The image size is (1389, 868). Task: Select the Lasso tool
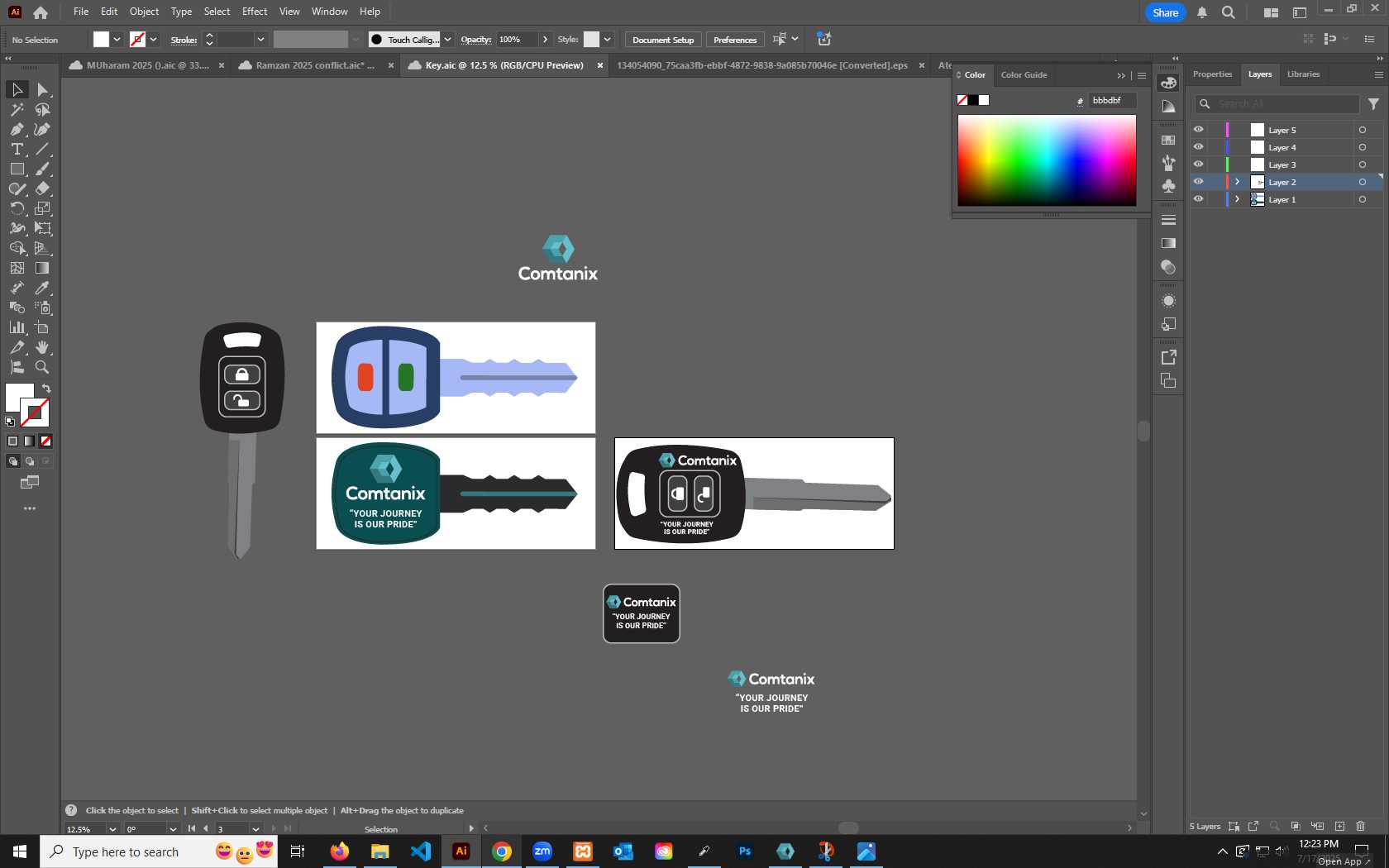pyautogui.click(x=42, y=109)
